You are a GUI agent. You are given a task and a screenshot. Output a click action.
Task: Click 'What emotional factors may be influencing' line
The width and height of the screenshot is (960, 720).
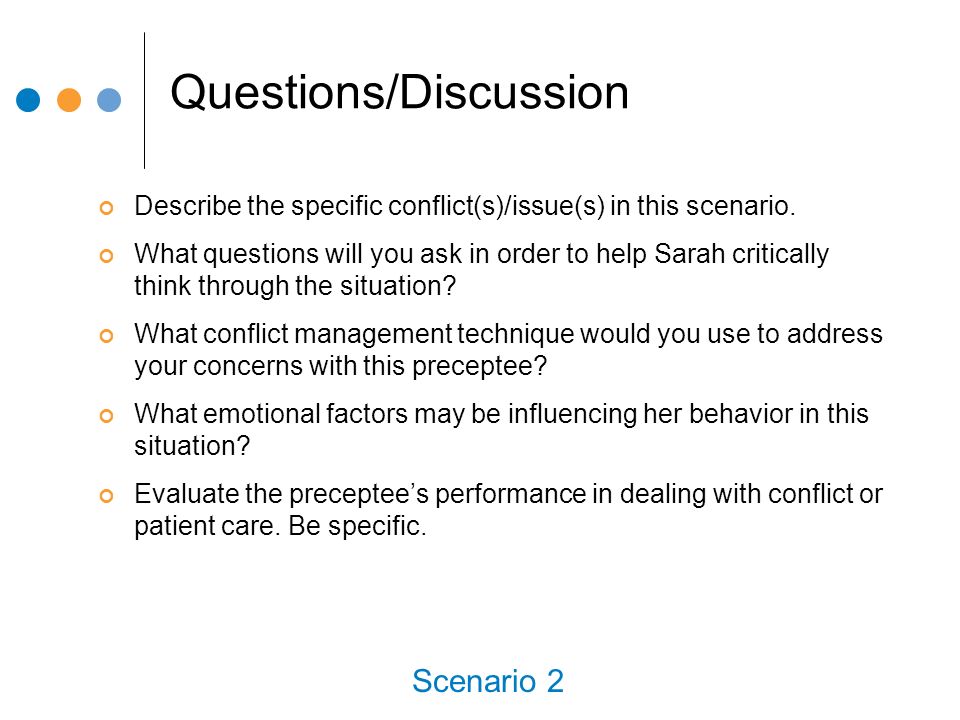[501, 414]
